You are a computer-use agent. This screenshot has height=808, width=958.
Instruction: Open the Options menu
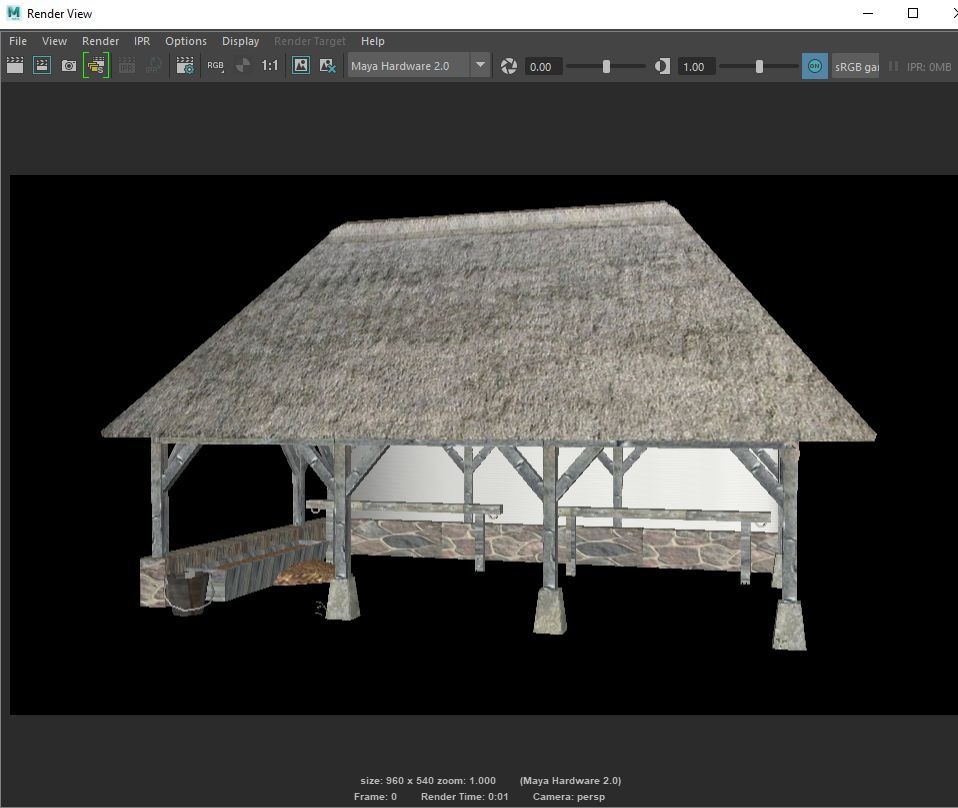pos(186,41)
